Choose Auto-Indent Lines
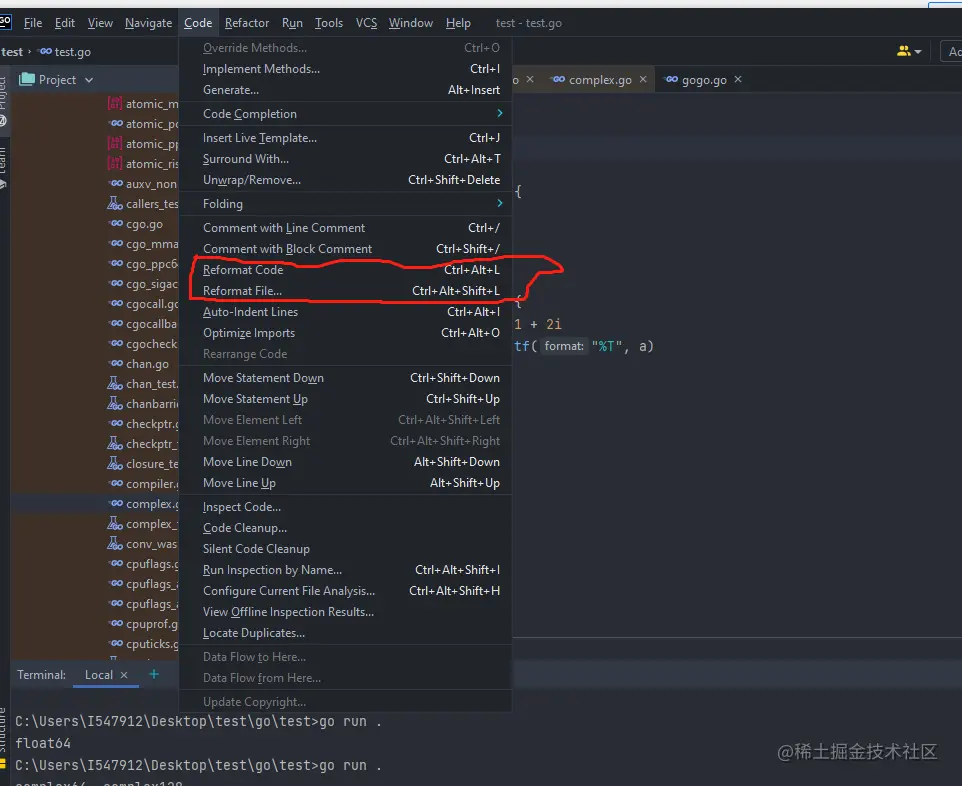The width and height of the screenshot is (962, 786). point(346,312)
